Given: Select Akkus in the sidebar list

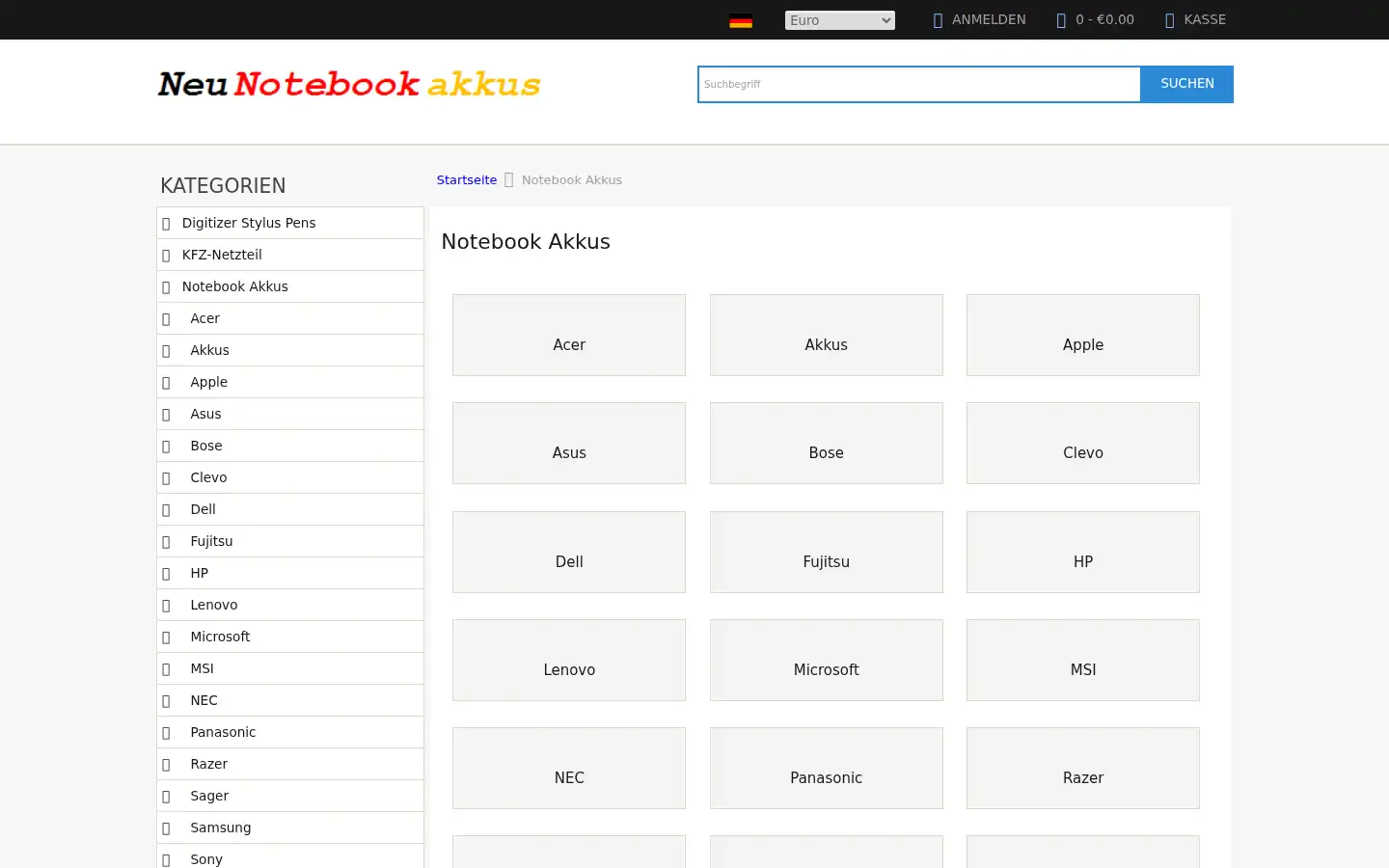Looking at the screenshot, I should (x=290, y=350).
